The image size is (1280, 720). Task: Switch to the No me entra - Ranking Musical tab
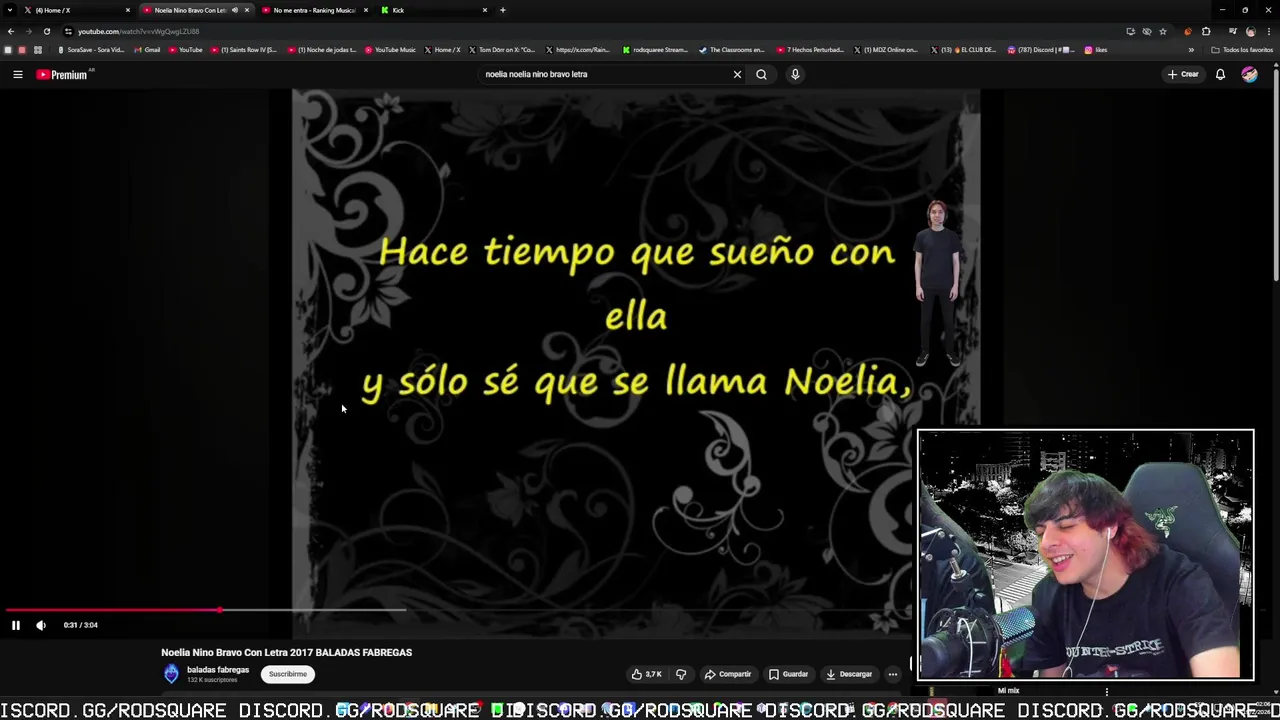[x=314, y=10]
